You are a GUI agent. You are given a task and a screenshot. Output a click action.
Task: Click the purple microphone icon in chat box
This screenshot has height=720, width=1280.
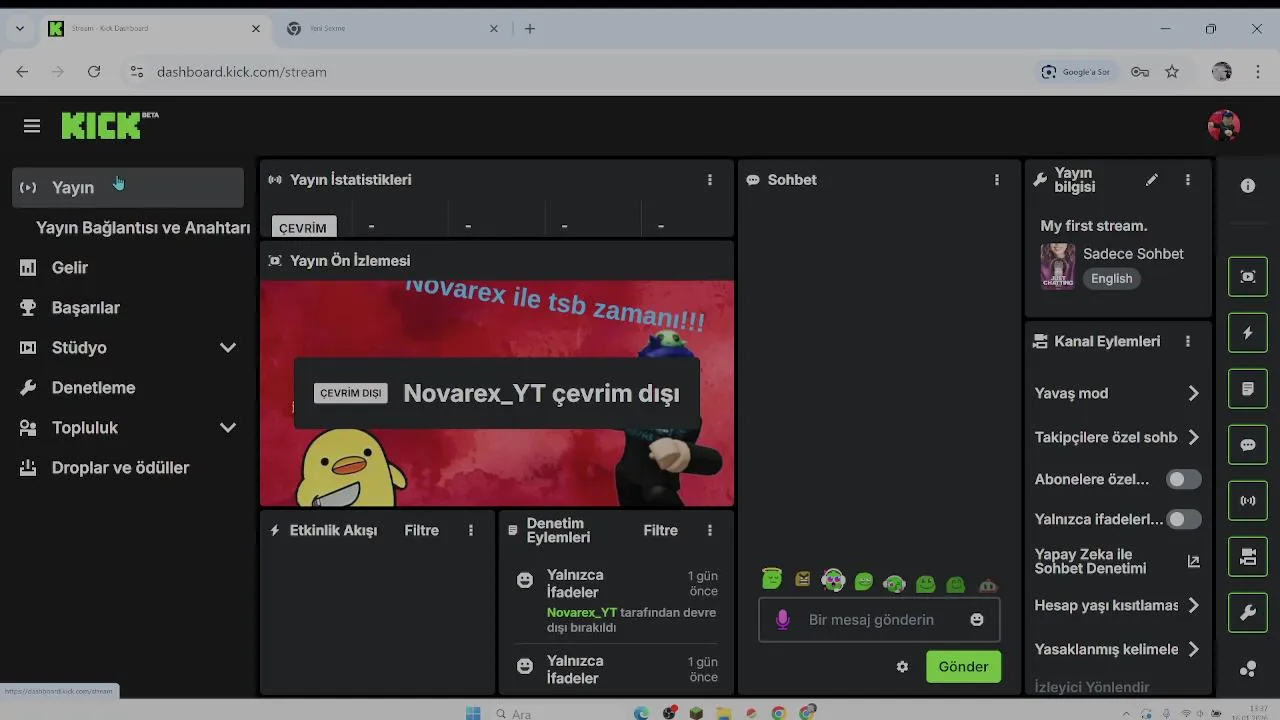[783, 620]
